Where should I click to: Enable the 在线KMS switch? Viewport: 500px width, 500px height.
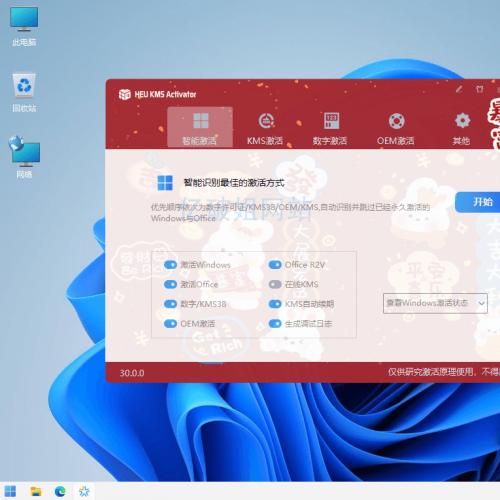[275, 284]
